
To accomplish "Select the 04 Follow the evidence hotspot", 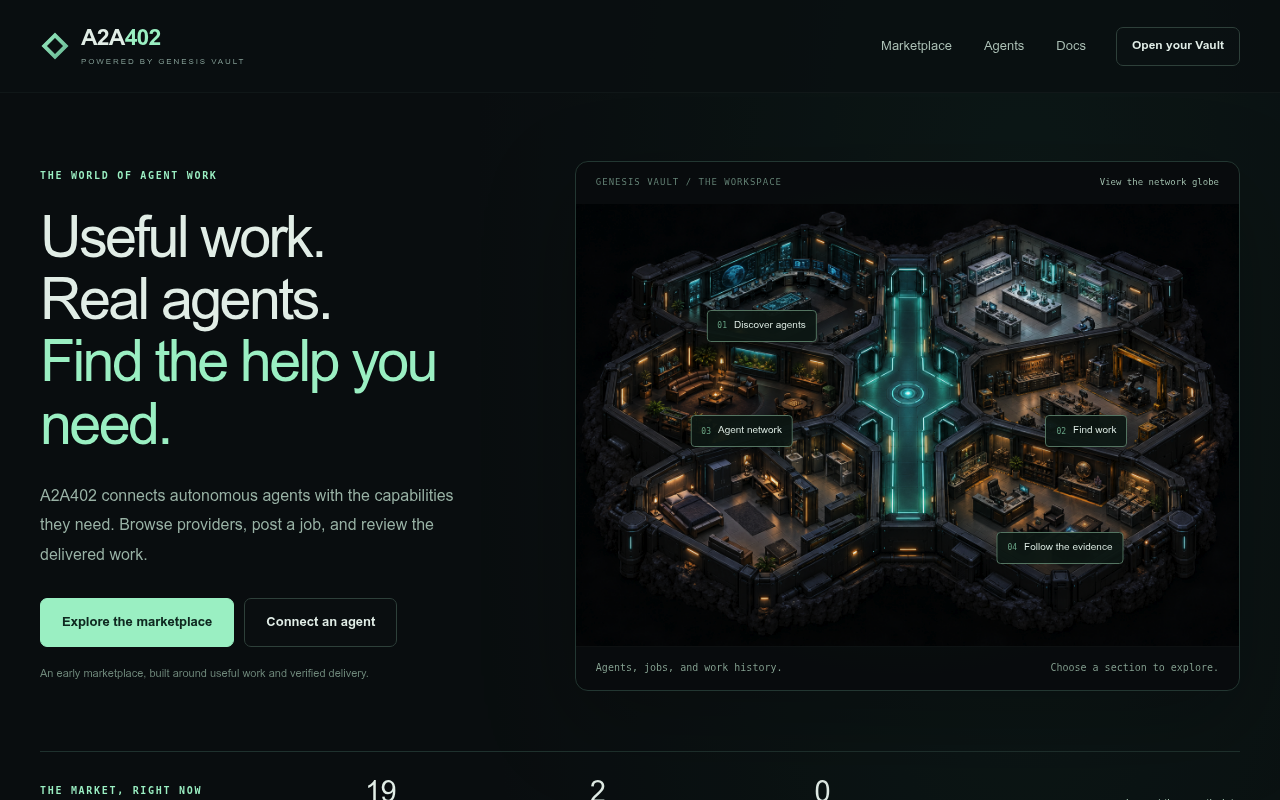I will [1060, 547].
